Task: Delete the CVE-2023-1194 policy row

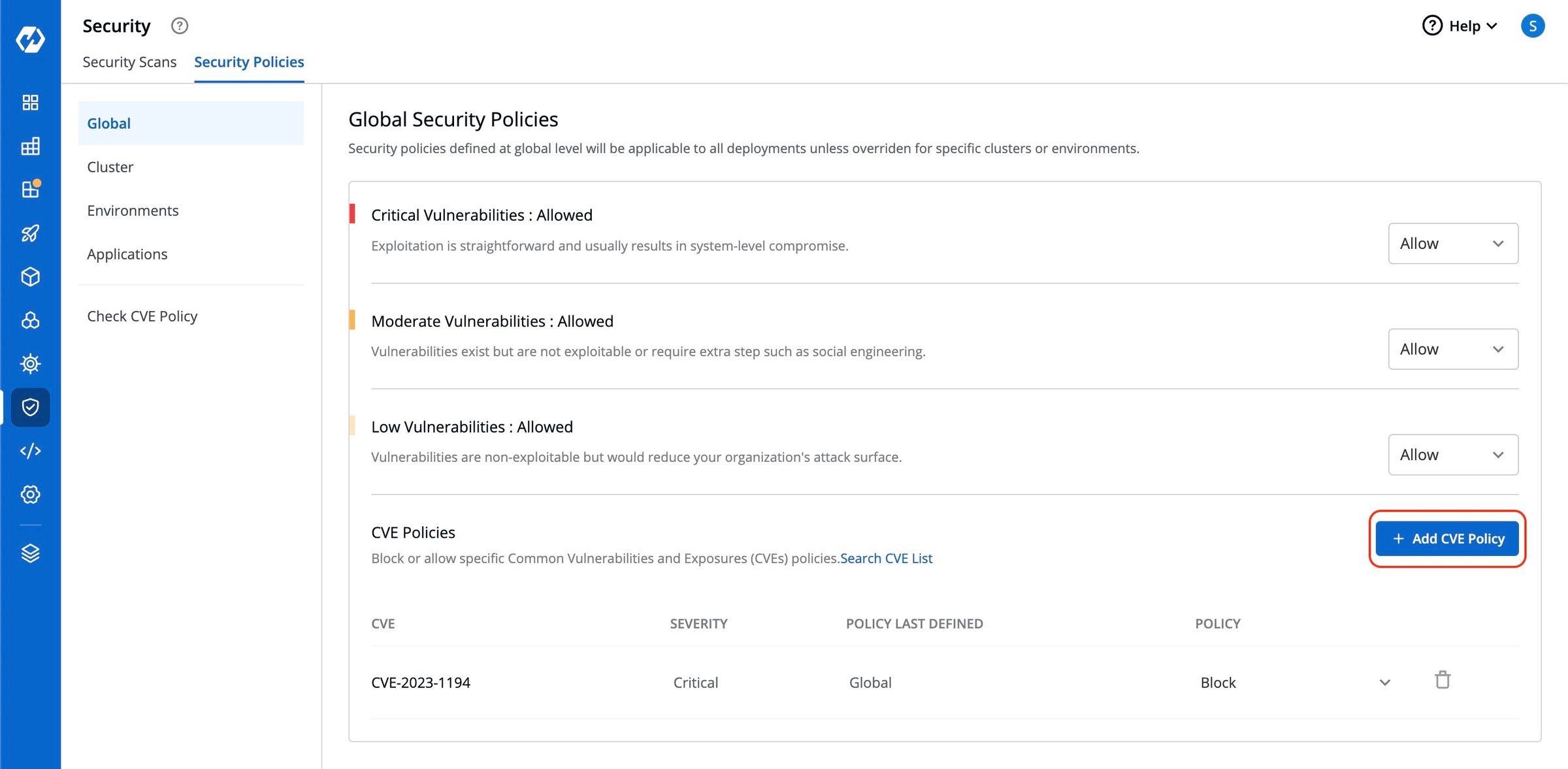Action: point(1443,681)
